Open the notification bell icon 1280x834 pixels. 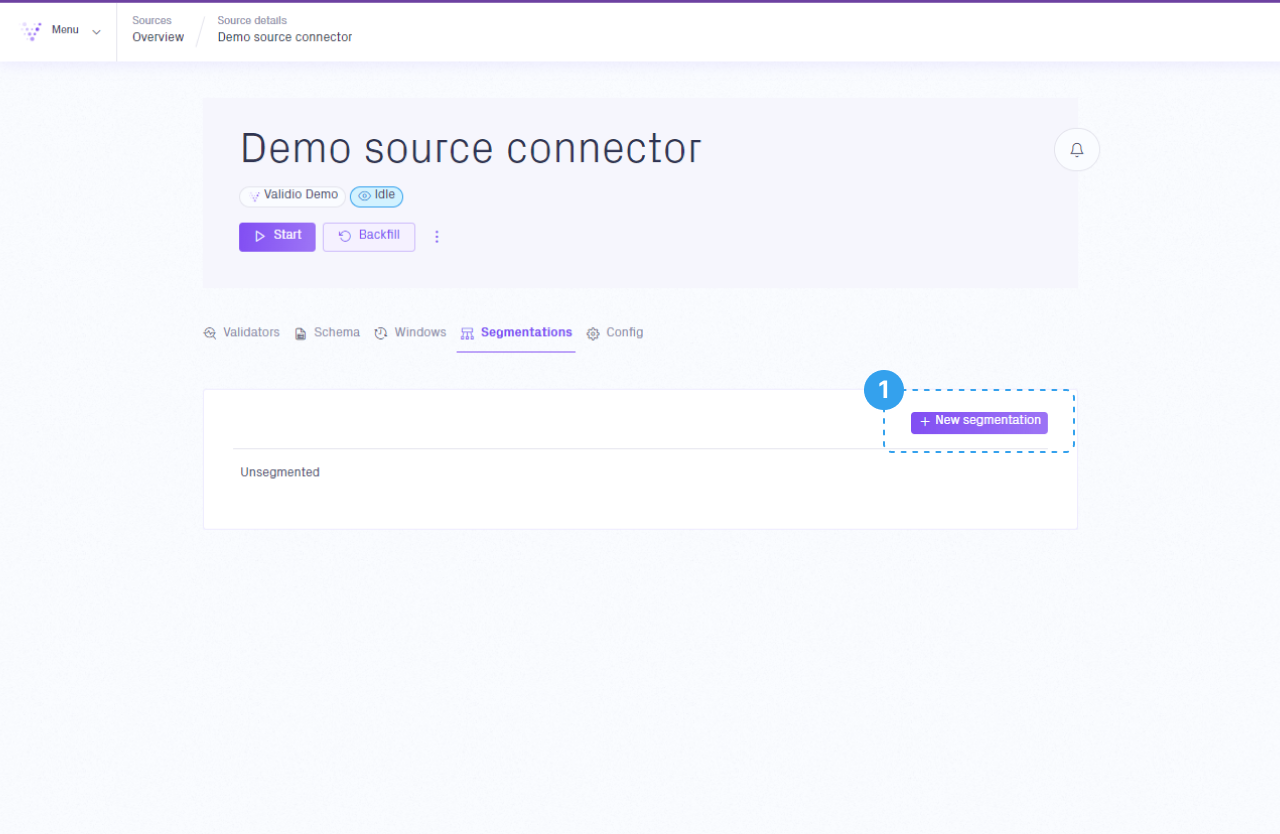tap(1077, 150)
